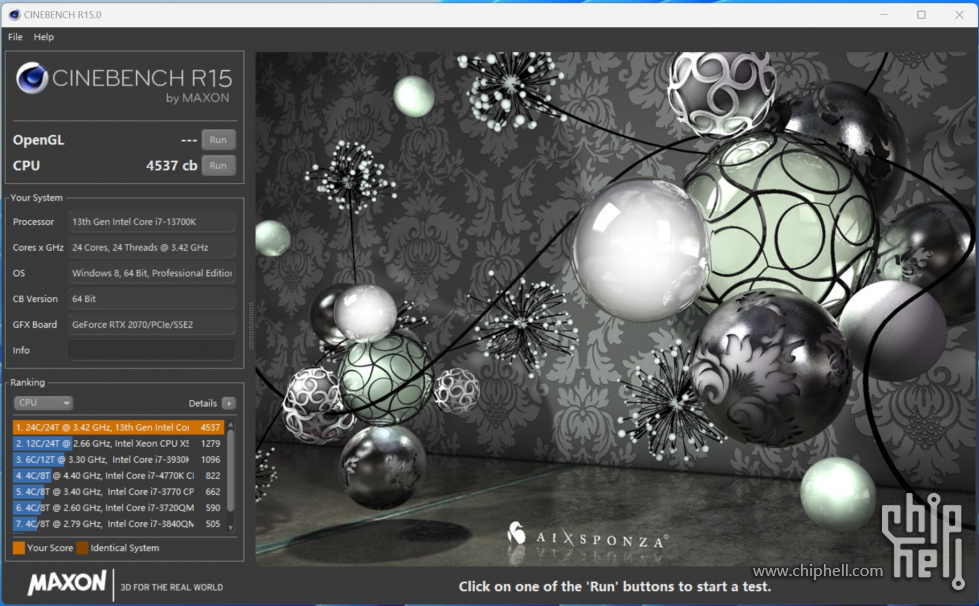Screen dimensions: 979x606
Task: Click the AIXSPONZA logo in render
Action: 587,537
